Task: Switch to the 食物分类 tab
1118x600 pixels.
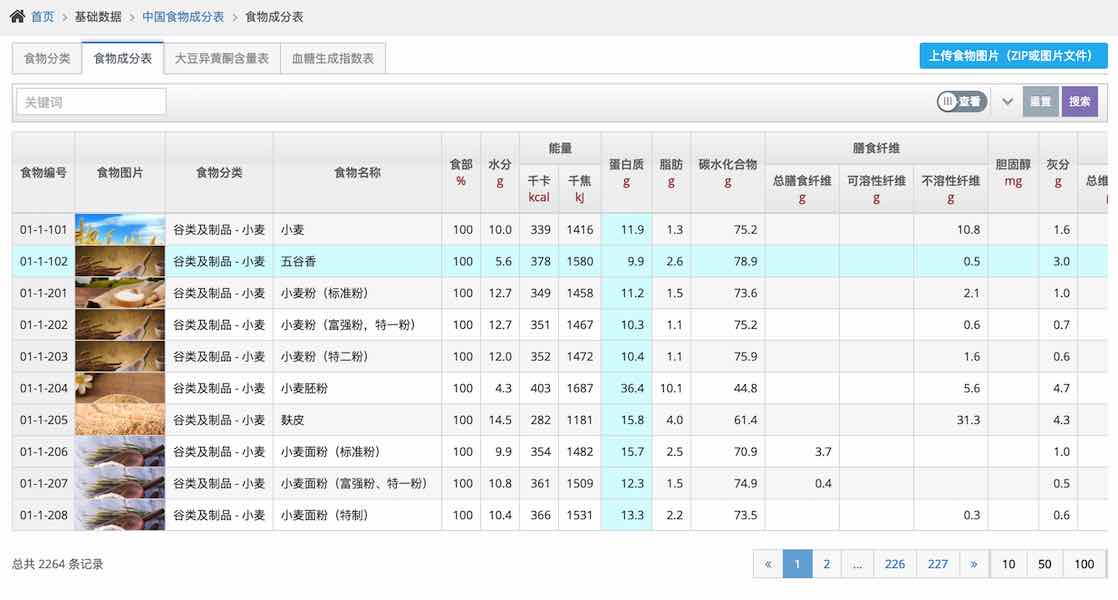Action: coord(46,58)
